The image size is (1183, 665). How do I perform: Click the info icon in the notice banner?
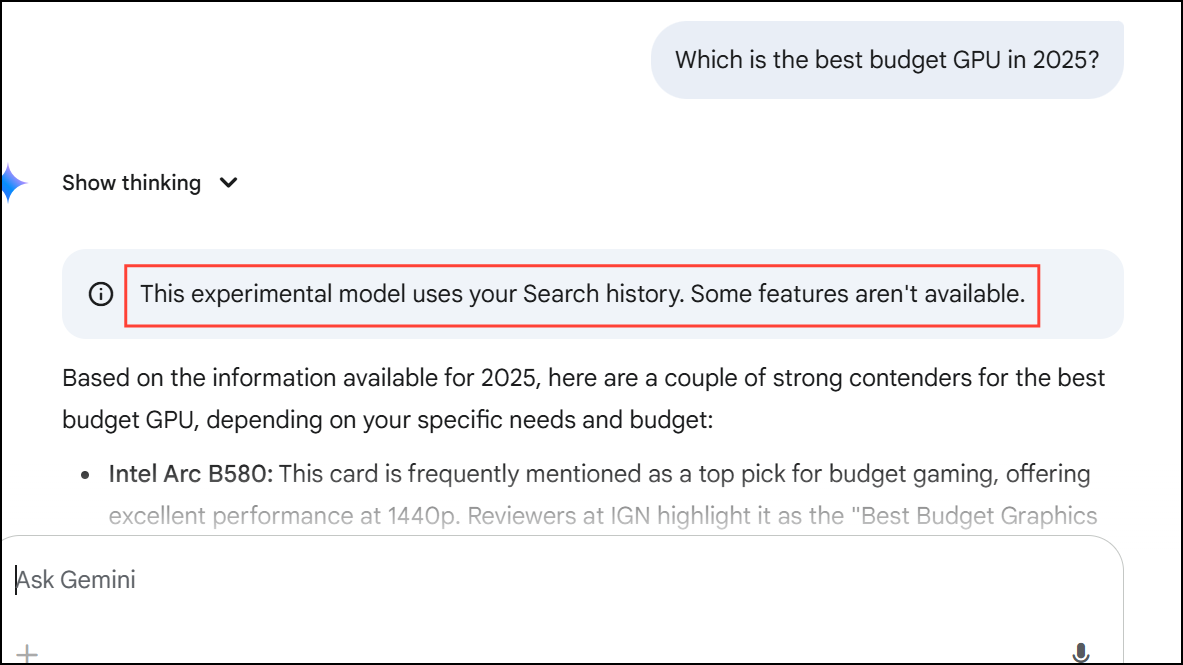click(x=100, y=294)
